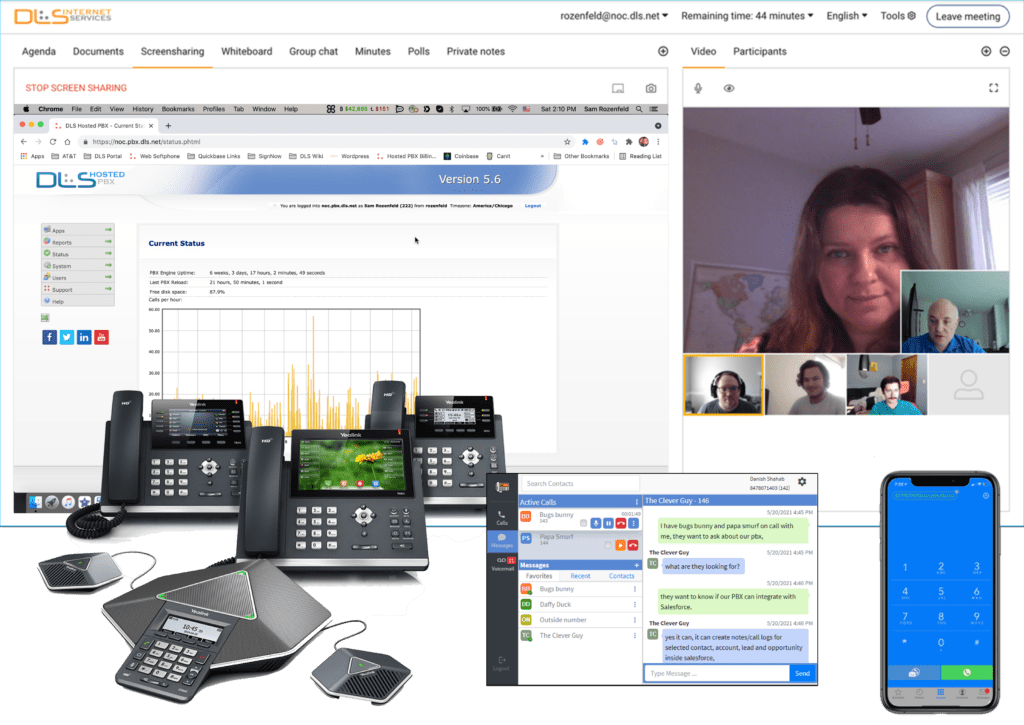1024x725 pixels.
Task: Expand the English language dropdown
Action: 847,16
